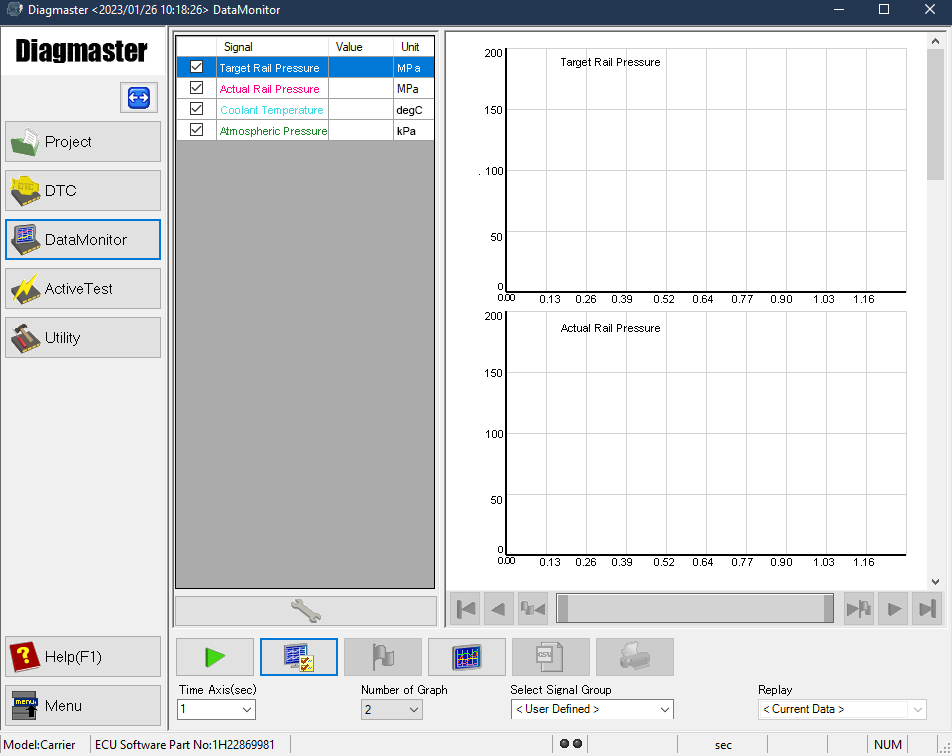Click the CSV export icon
952x756 pixels.
pos(551,657)
